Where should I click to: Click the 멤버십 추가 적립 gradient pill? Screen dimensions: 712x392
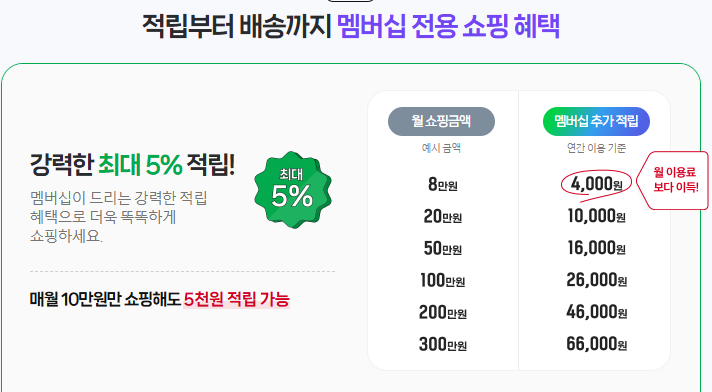pos(596,121)
